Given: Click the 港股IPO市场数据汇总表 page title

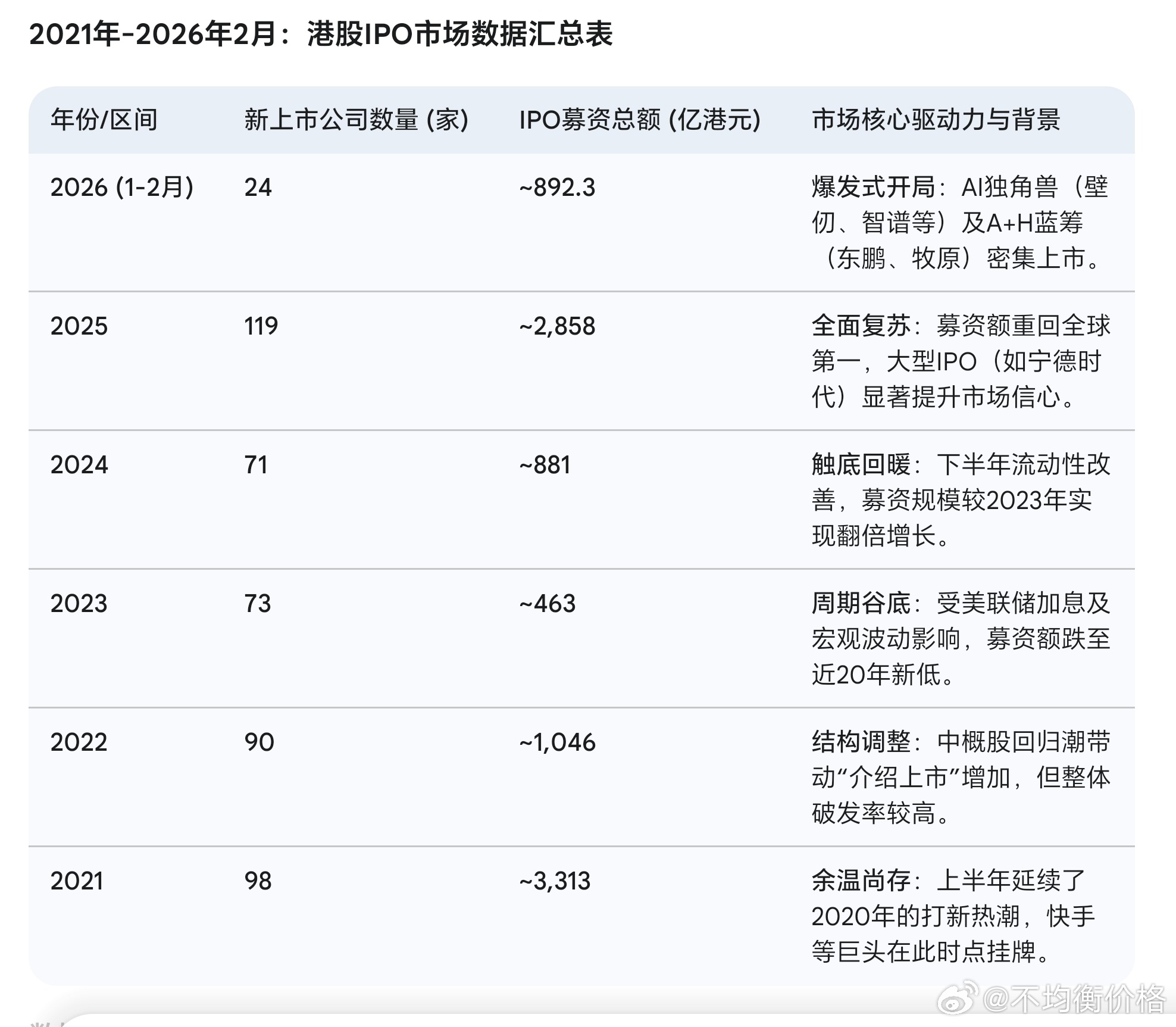Looking at the screenshot, I should [459, 34].
